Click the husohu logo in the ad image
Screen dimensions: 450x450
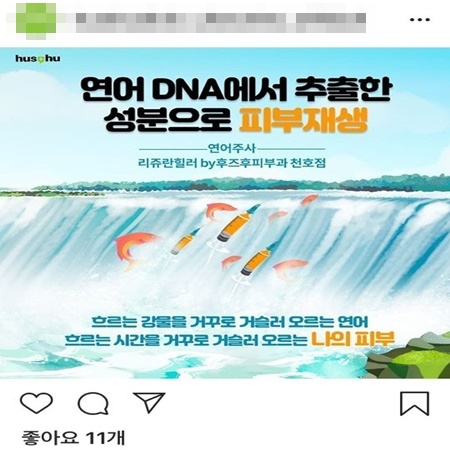(x=38, y=59)
